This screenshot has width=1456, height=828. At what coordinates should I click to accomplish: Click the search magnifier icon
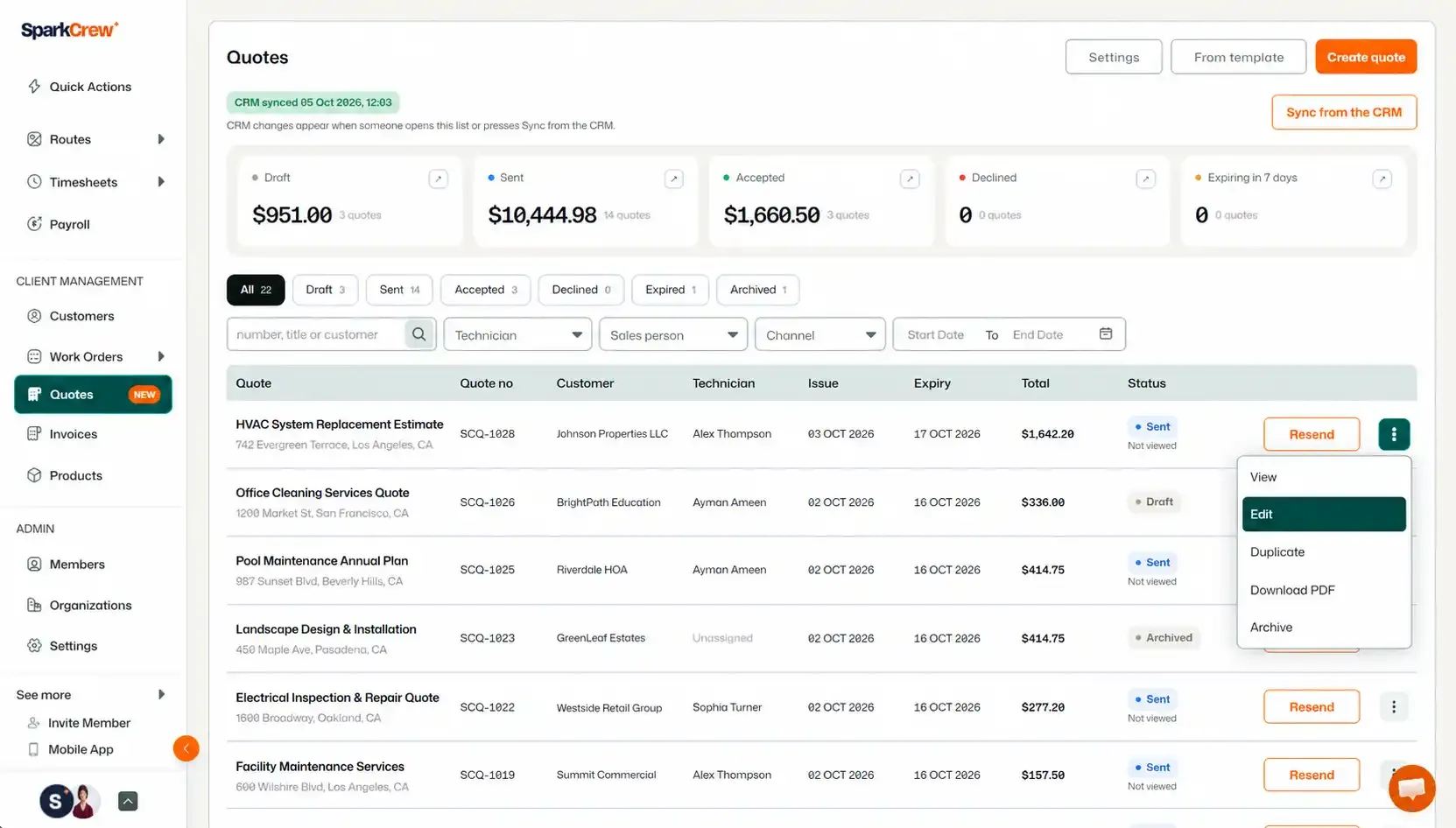click(x=419, y=334)
